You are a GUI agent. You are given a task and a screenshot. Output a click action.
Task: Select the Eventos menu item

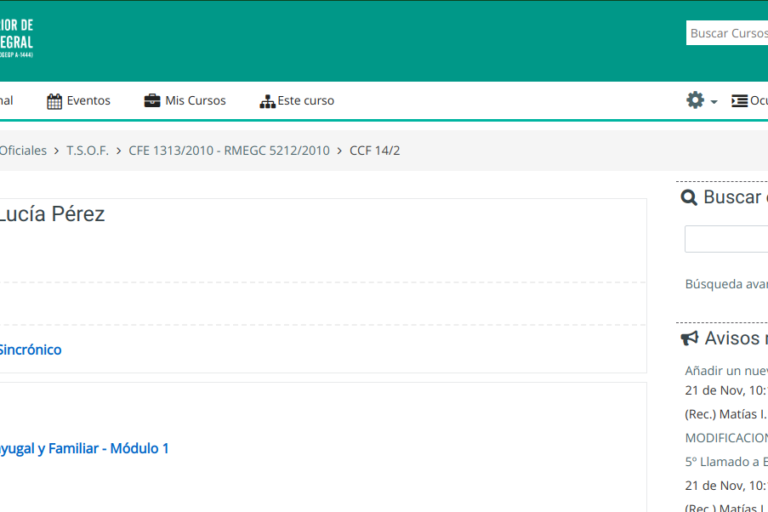click(88, 101)
